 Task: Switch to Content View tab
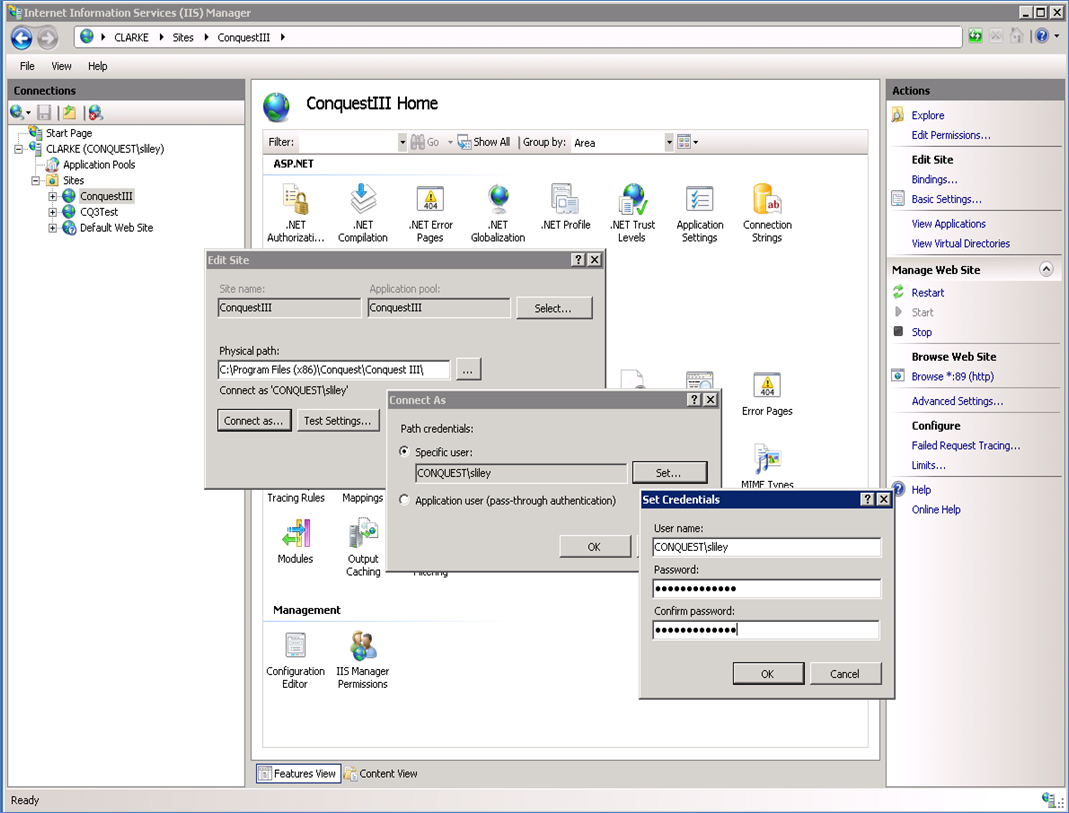pos(381,773)
